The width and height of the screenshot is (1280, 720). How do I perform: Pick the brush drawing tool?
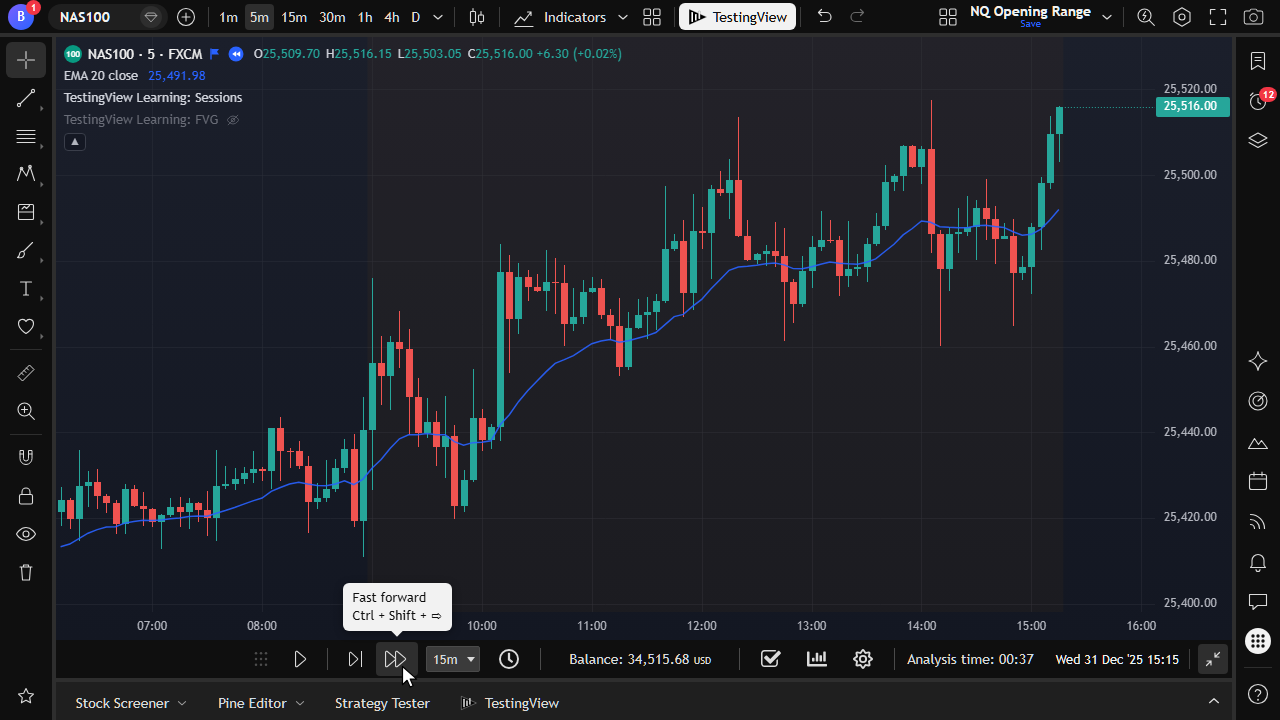point(26,250)
